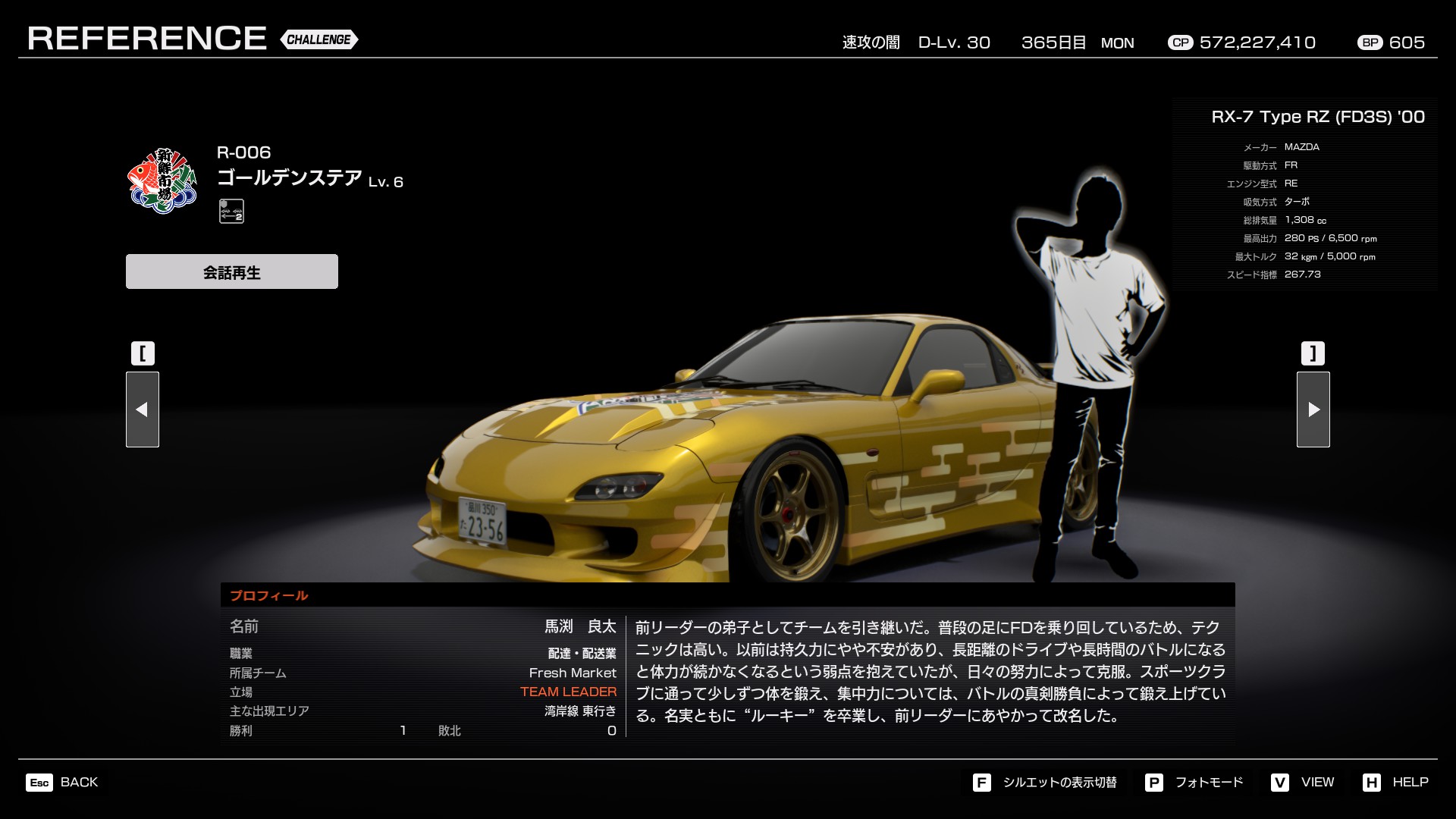Click the P key photo mode icon
The image size is (1456, 819).
point(1153,783)
